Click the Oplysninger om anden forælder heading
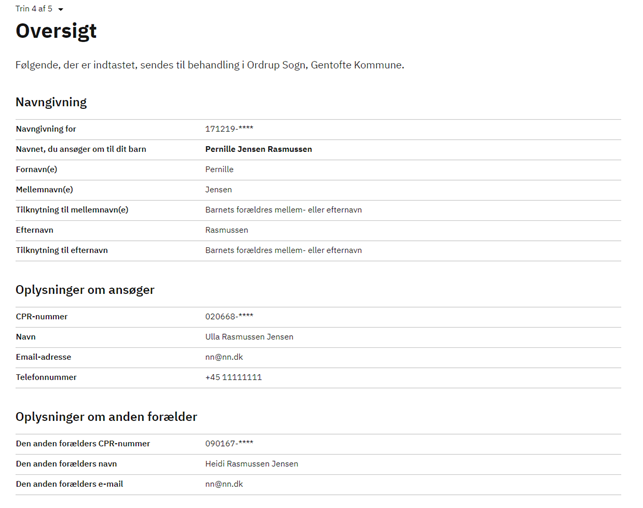Viewport: 643px width, 508px height. click(x=106, y=417)
